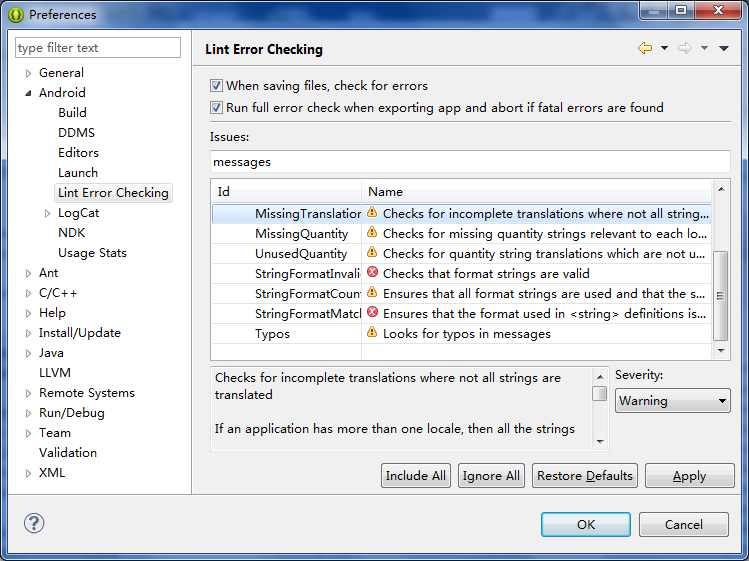Select Usage Stats preferences page

pos(92,253)
